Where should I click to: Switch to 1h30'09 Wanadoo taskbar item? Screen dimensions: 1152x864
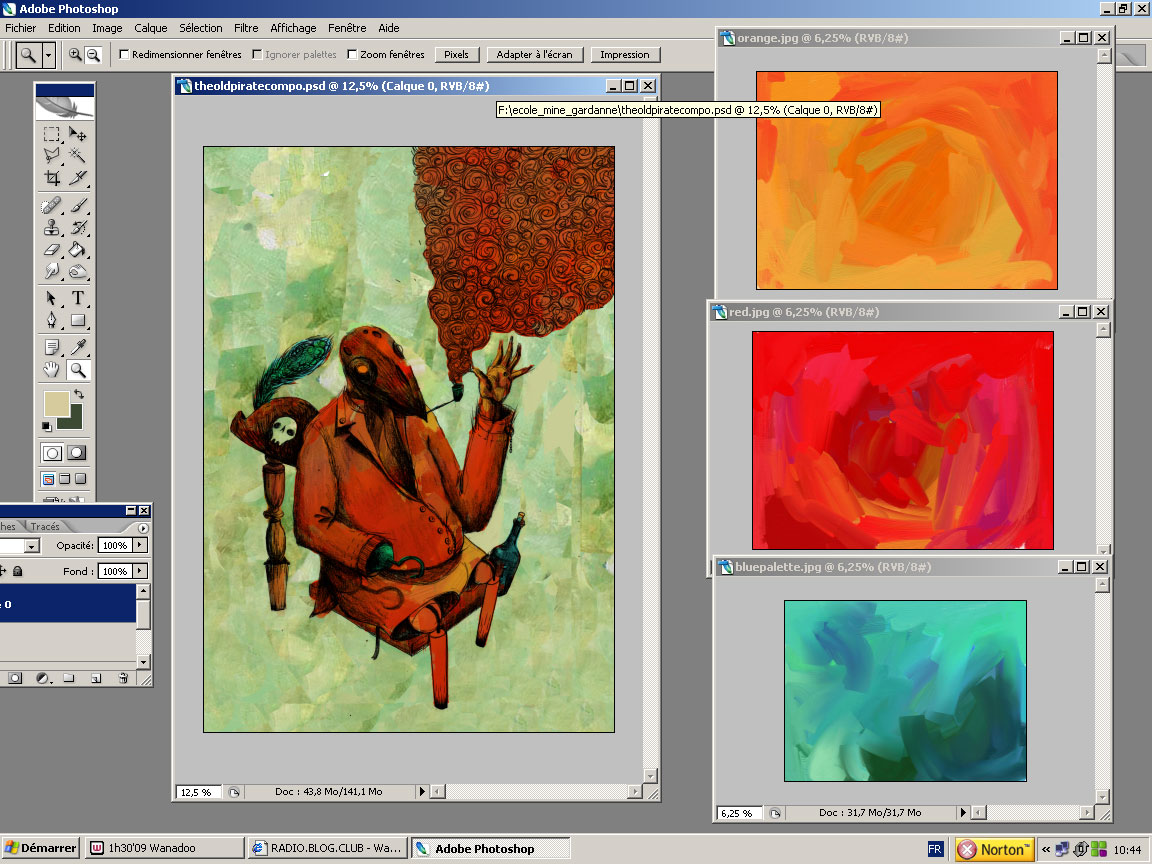click(165, 848)
